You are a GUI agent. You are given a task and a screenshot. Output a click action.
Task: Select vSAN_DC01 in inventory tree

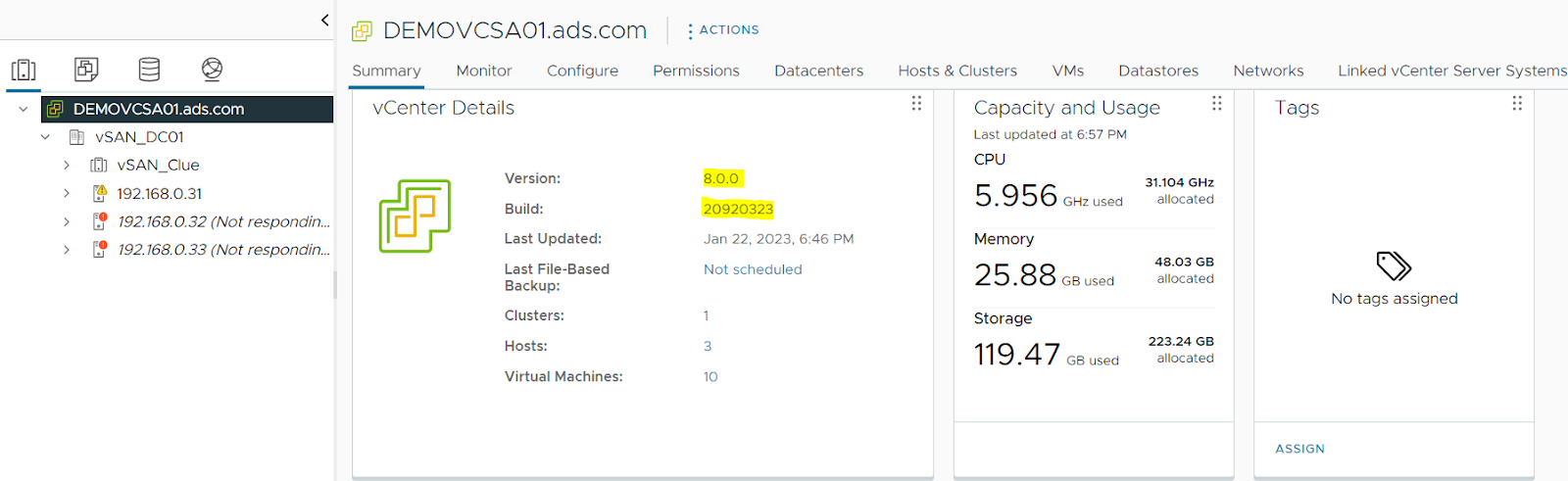pyautogui.click(x=139, y=137)
